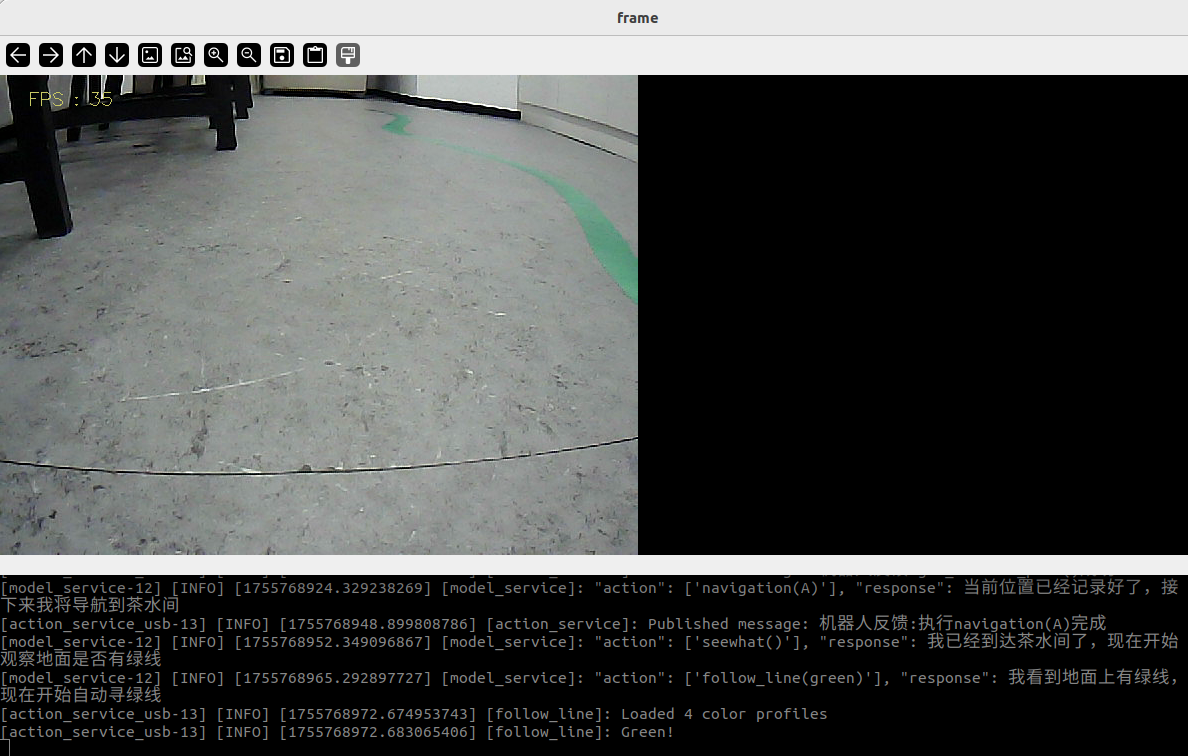Image resolution: width=1188 pixels, height=756 pixels.
Task: Click the "Green!" follow_line log message
Action: coord(647,732)
